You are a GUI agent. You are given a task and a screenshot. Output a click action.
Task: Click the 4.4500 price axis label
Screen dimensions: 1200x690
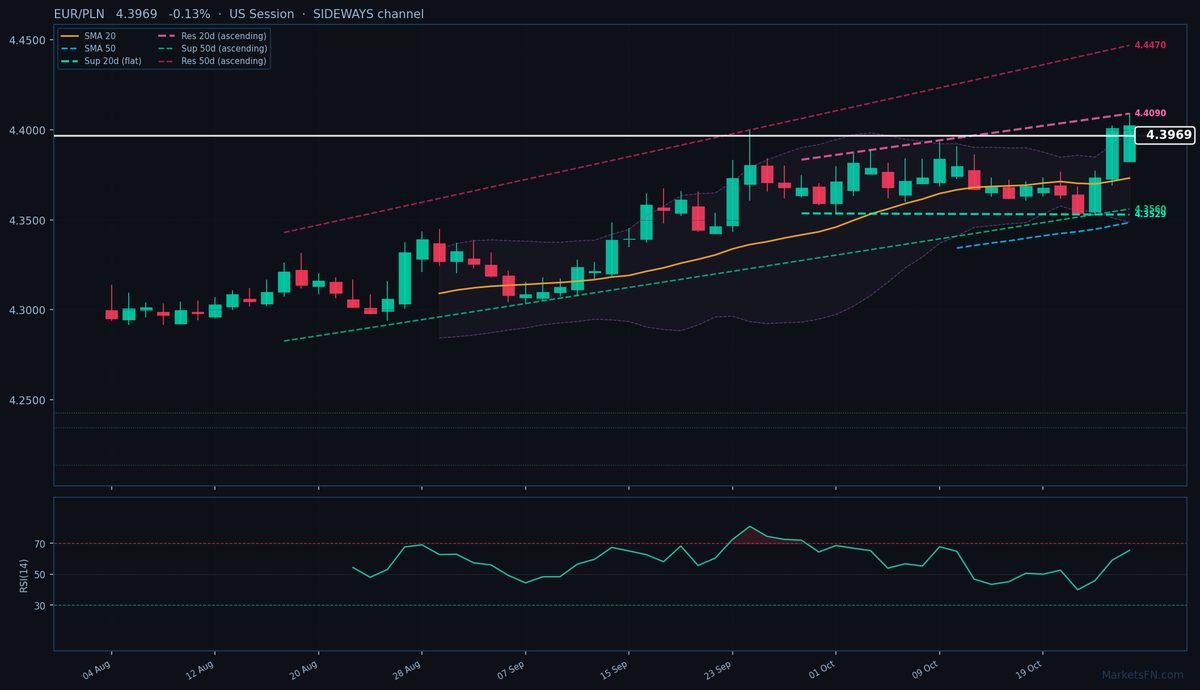[x=26, y=40]
